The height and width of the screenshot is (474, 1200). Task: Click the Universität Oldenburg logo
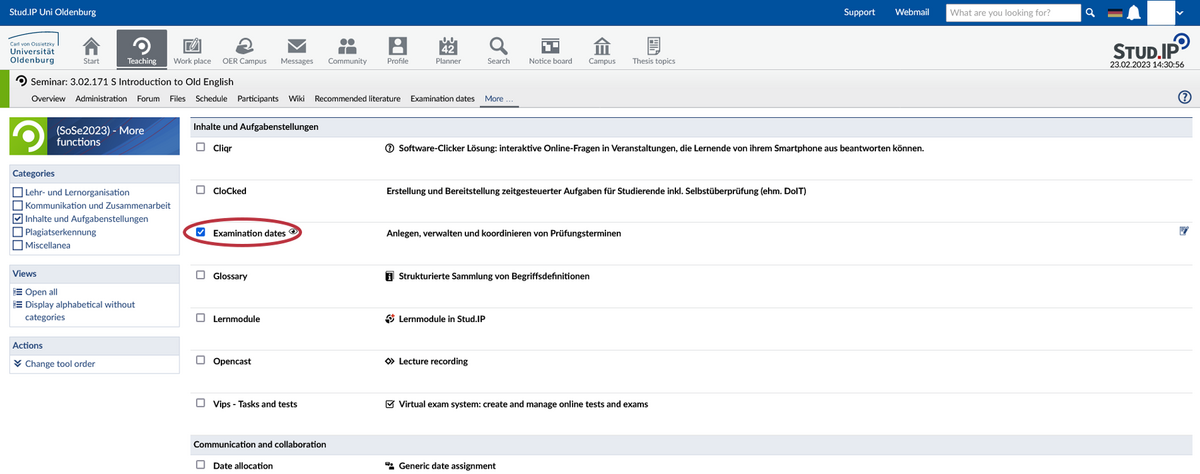tap(33, 49)
